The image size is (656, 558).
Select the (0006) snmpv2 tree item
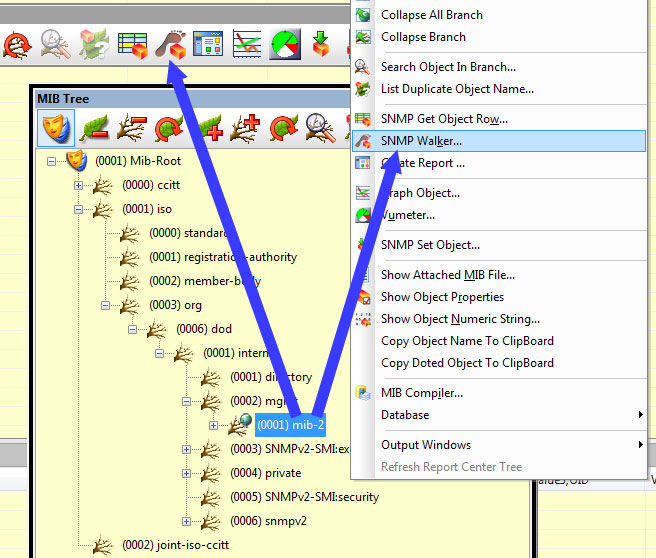[268, 521]
